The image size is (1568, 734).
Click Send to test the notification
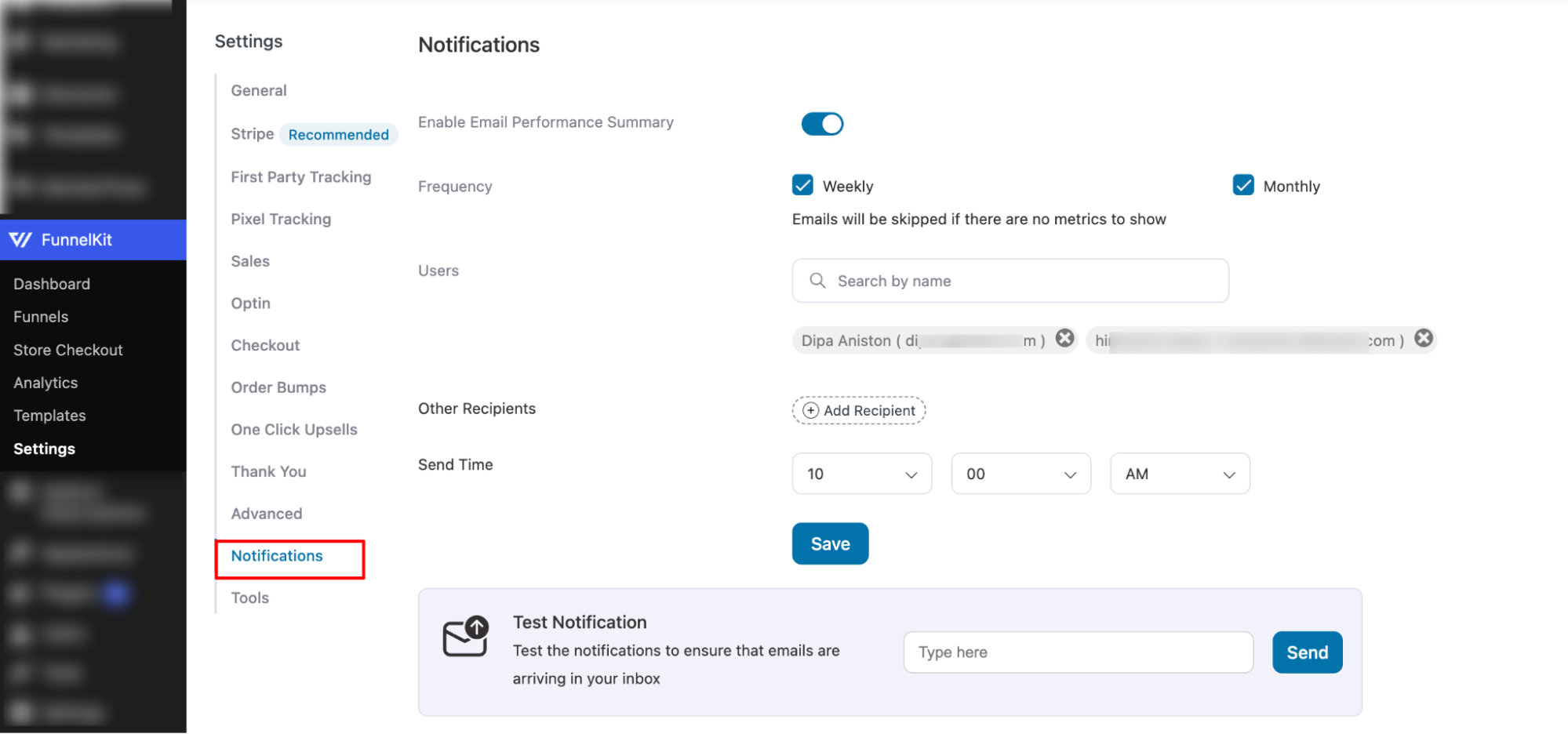click(1307, 652)
